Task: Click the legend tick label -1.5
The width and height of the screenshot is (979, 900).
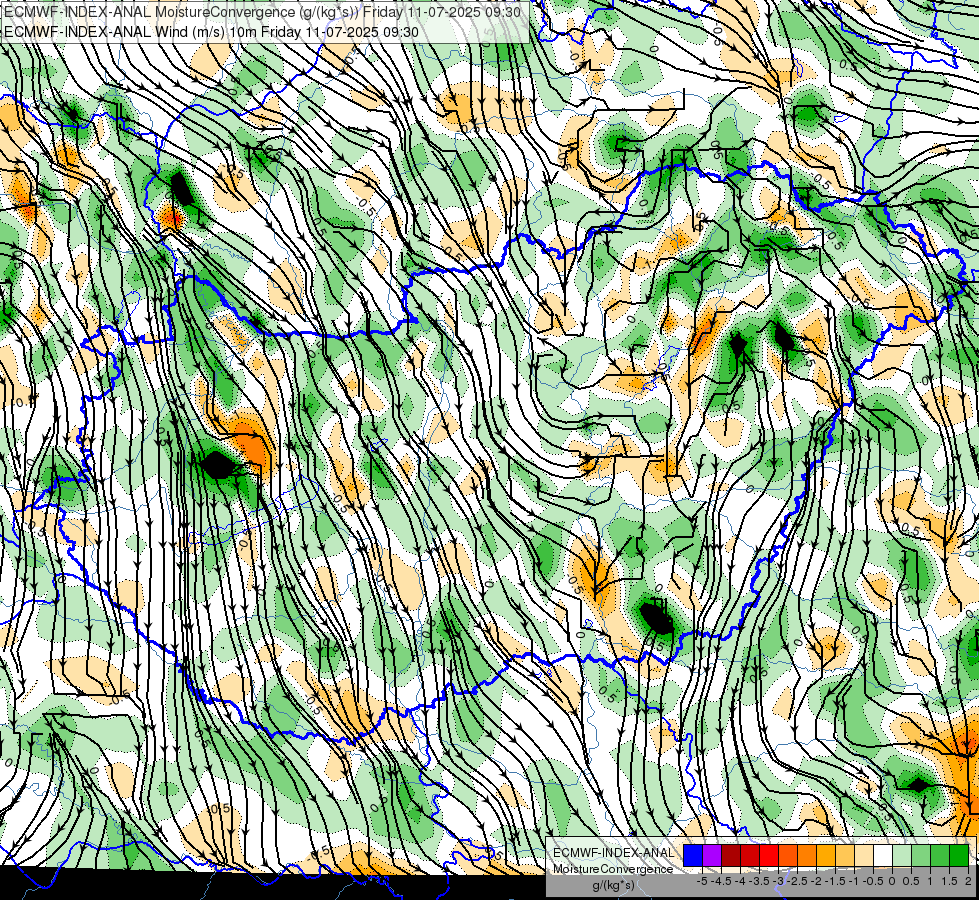Action: (835, 881)
